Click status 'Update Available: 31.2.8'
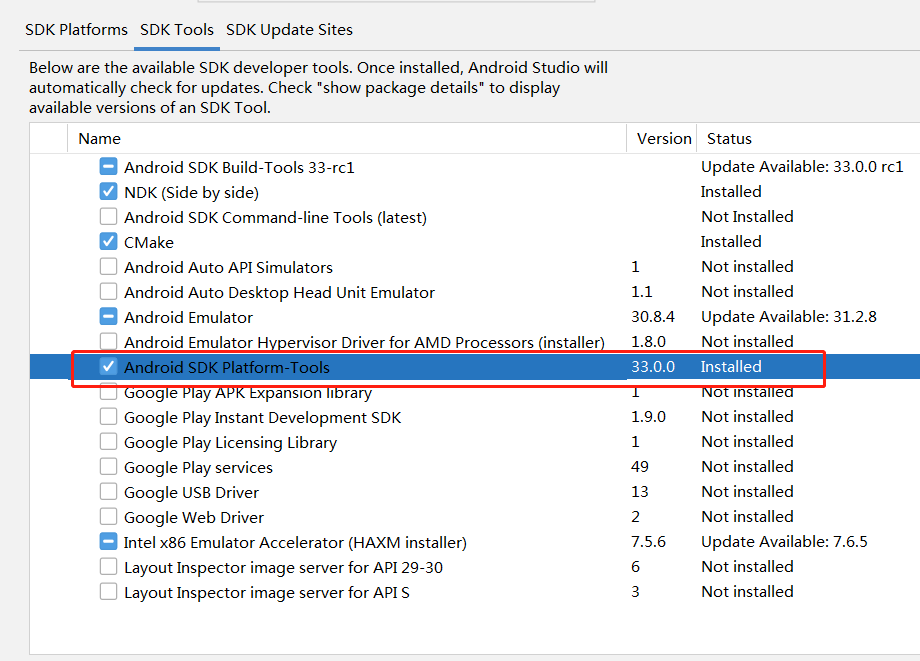Viewport: 920px width, 661px height. click(x=789, y=317)
